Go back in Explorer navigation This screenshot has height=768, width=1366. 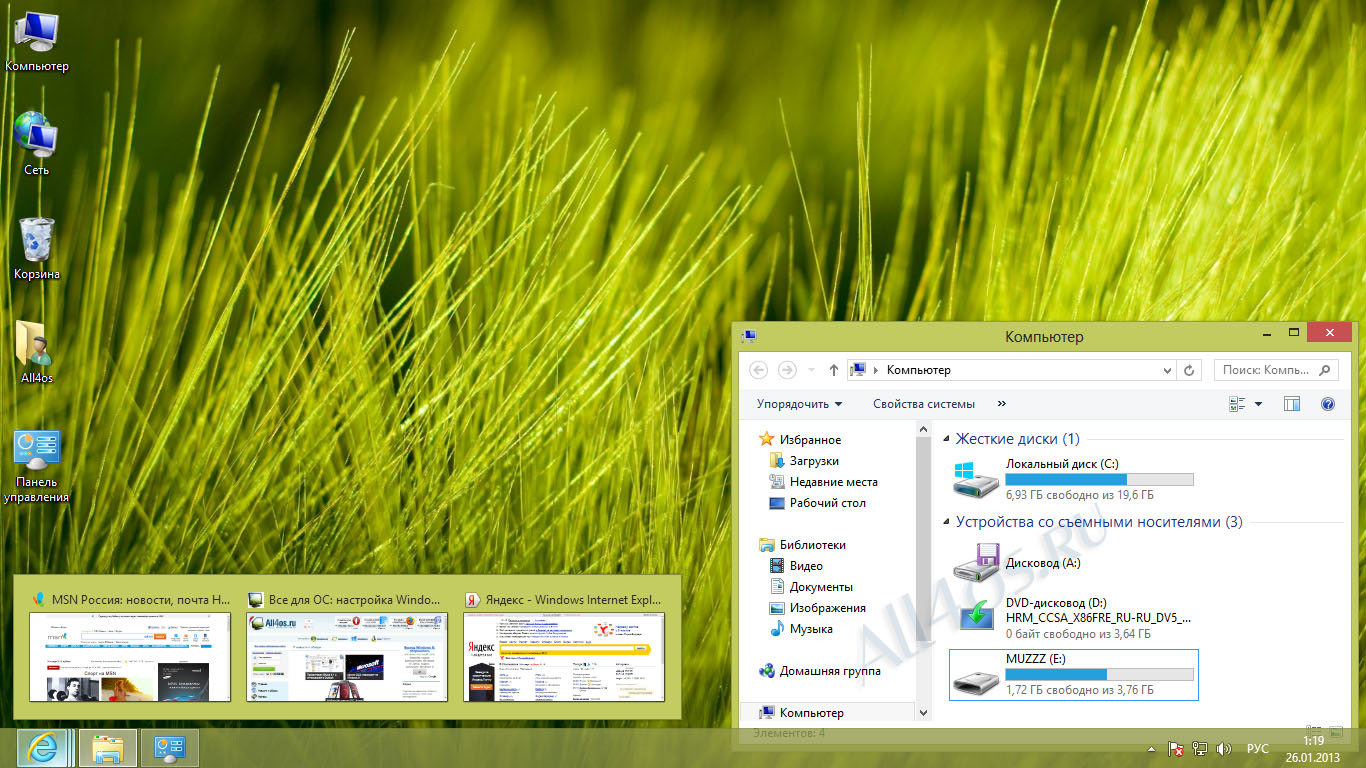point(759,370)
